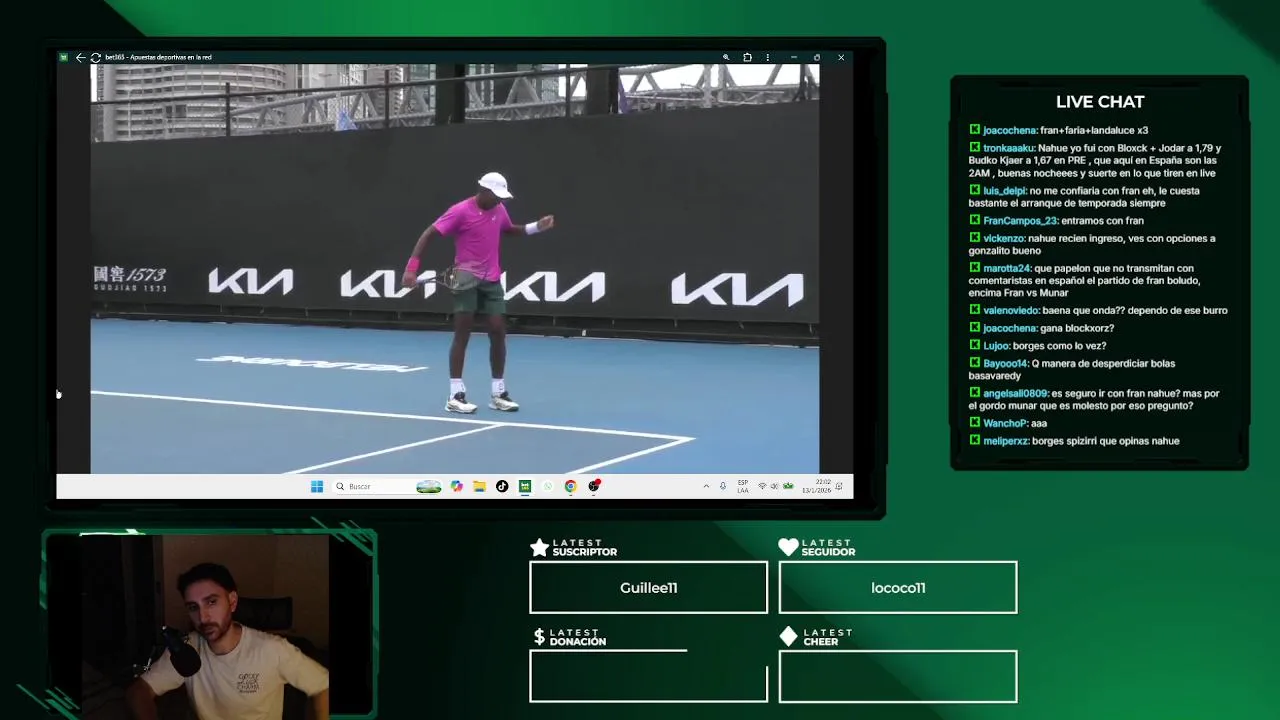
Task: Click the star icon next to Latest Suscriptor
Action: 539,547
